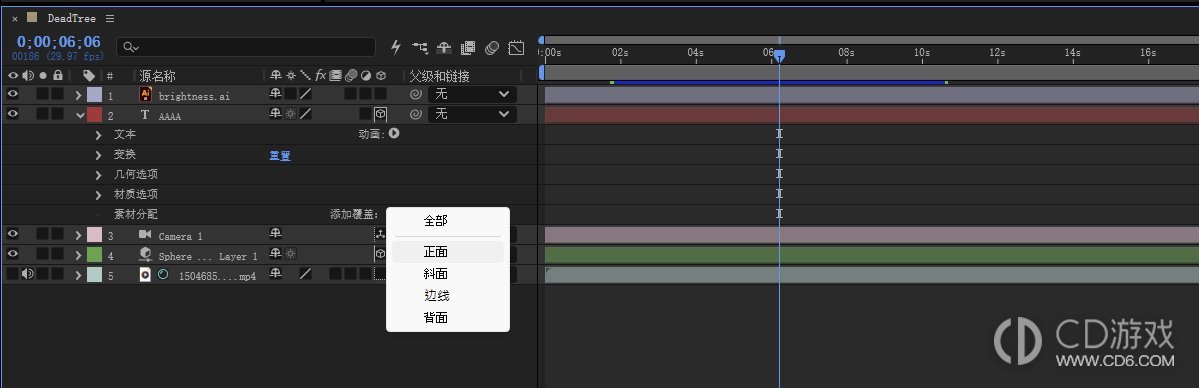Click the 重置 reset link
The height and width of the screenshot is (388, 1199).
point(279,155)
